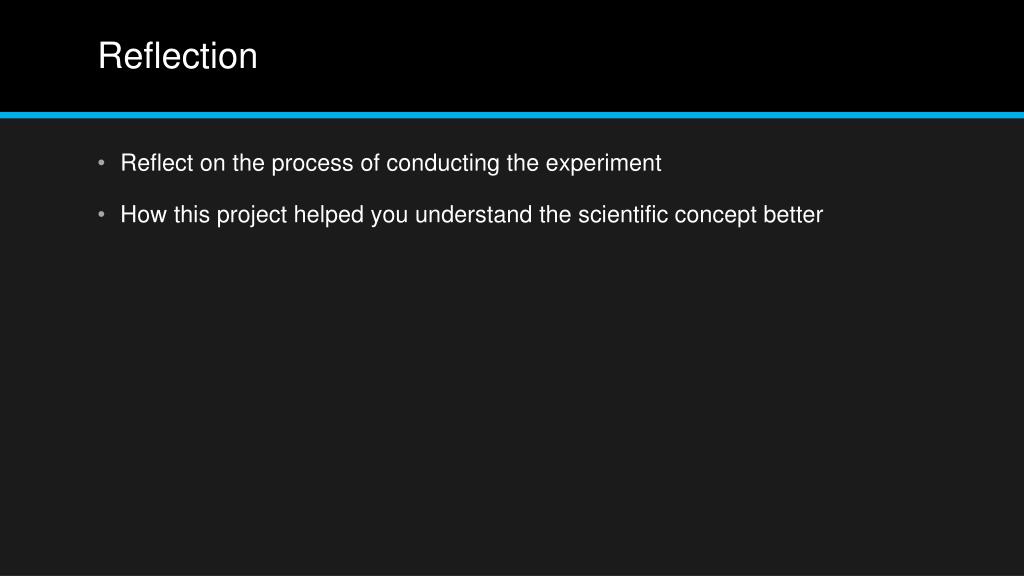Click the blue horizontal divider line
Screen dimensions: 1024x576
click(x=512, y=115)
